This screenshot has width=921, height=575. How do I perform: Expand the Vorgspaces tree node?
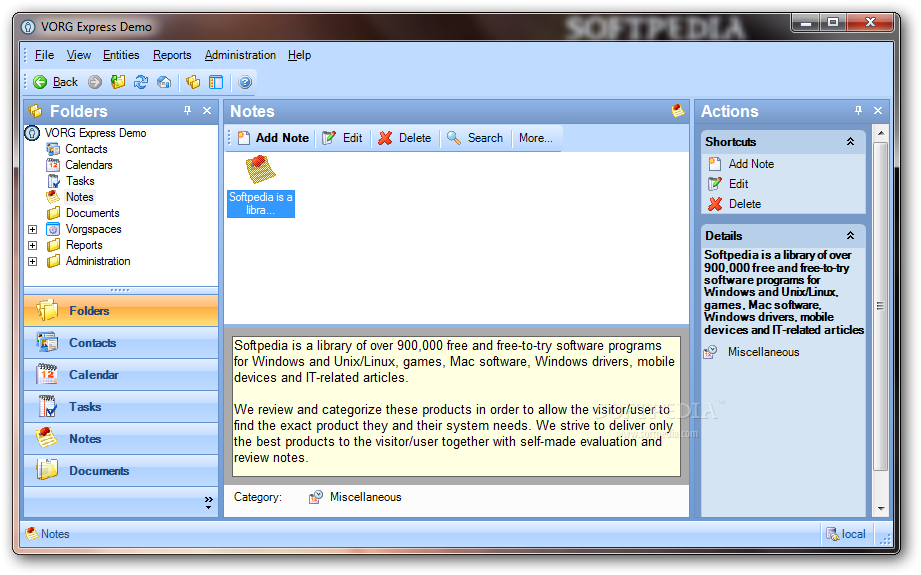click(33, 230)
